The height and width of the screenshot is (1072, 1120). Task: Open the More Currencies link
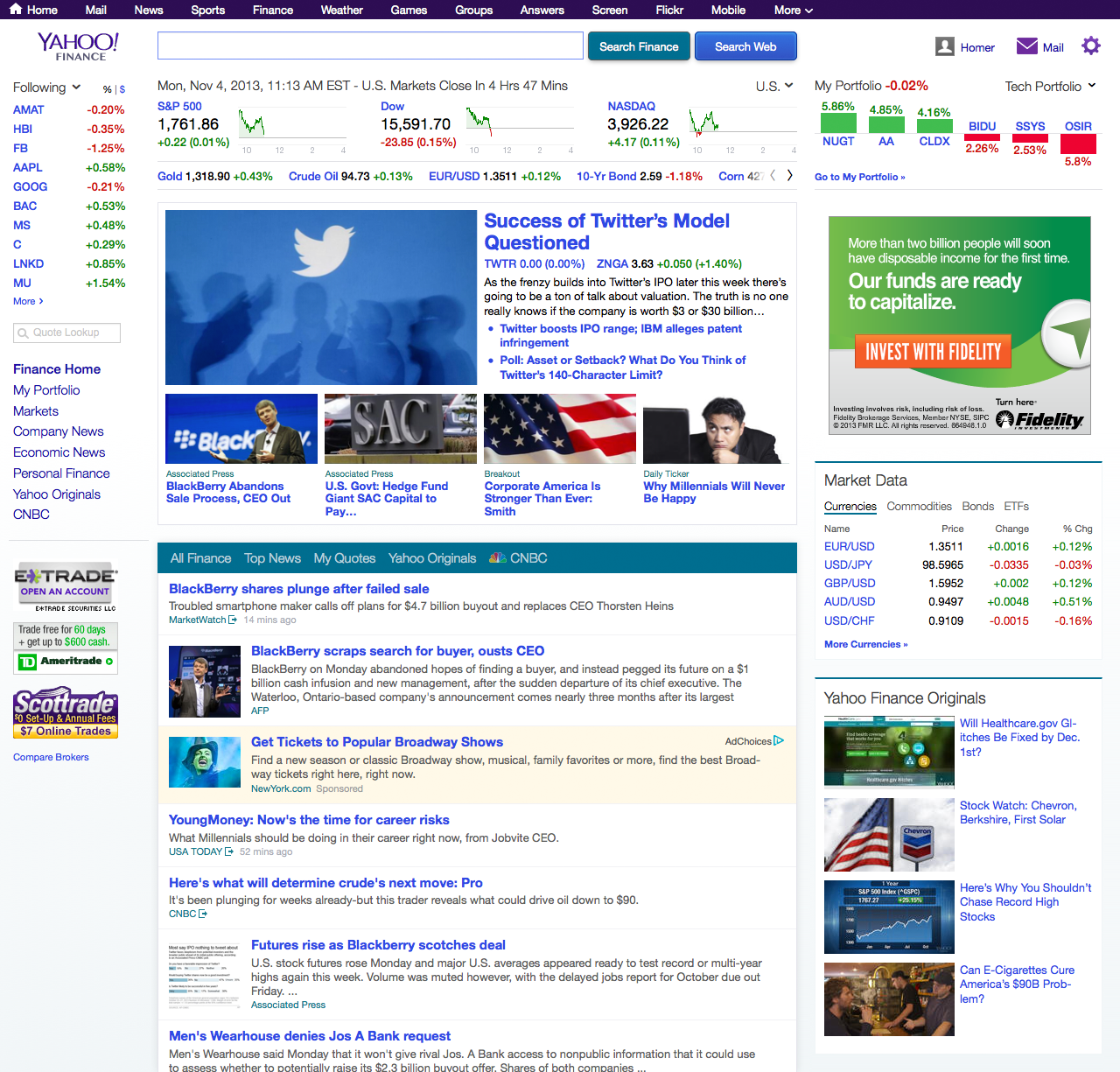pyautogui.click(x=865, y=644)
